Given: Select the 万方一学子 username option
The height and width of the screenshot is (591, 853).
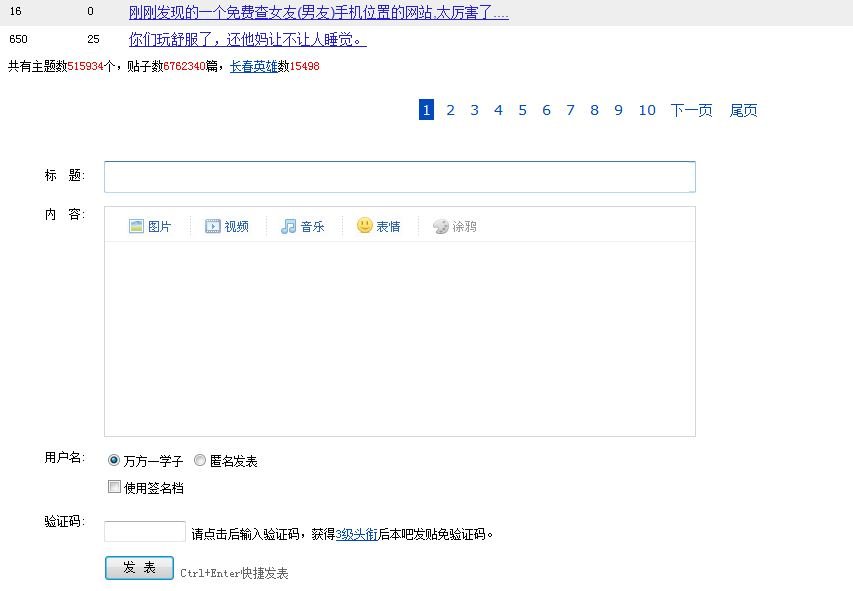Looking at the screenshot, I should pyautogui.click(x=114, y=460).
